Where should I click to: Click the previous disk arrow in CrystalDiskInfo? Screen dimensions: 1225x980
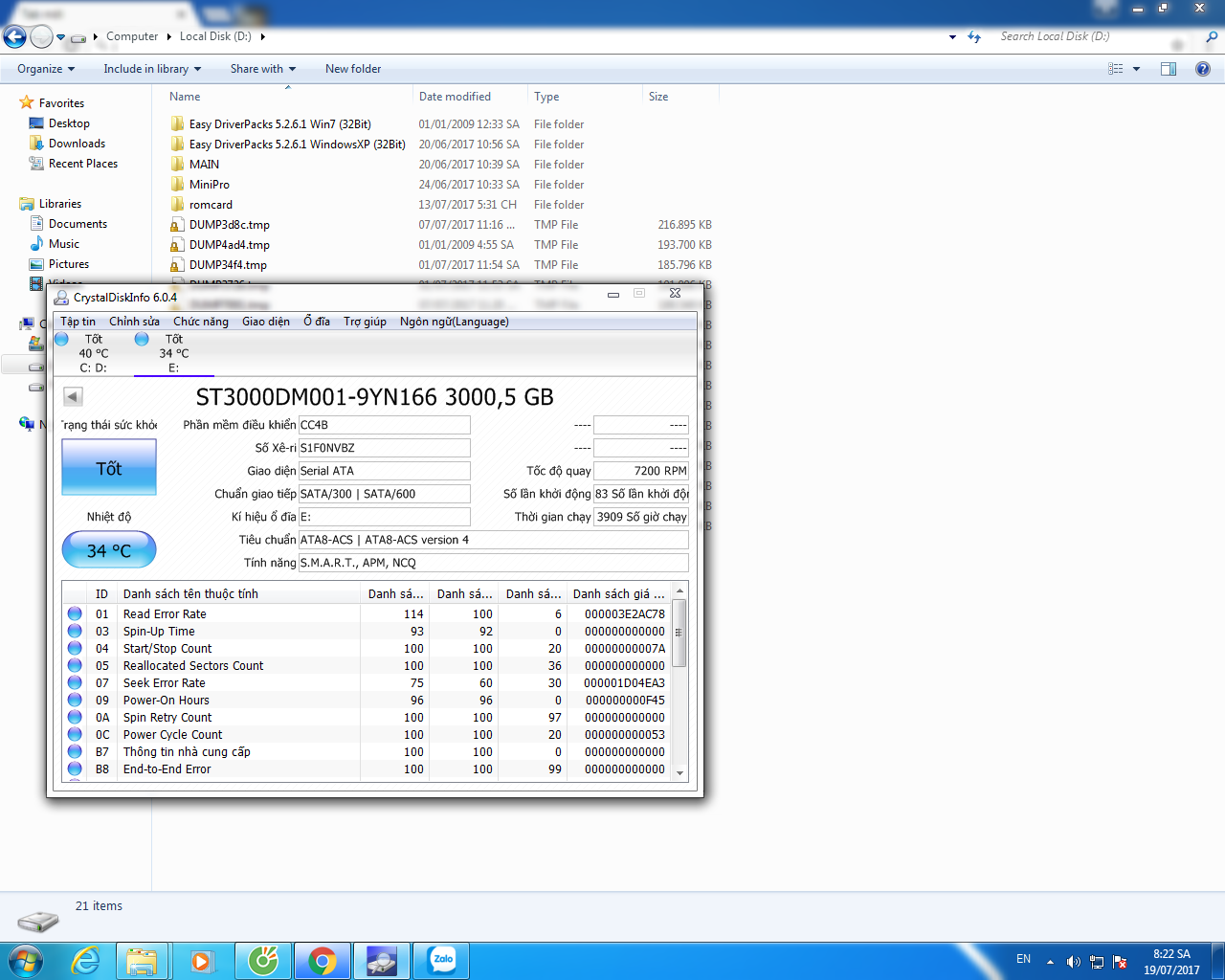73,396
